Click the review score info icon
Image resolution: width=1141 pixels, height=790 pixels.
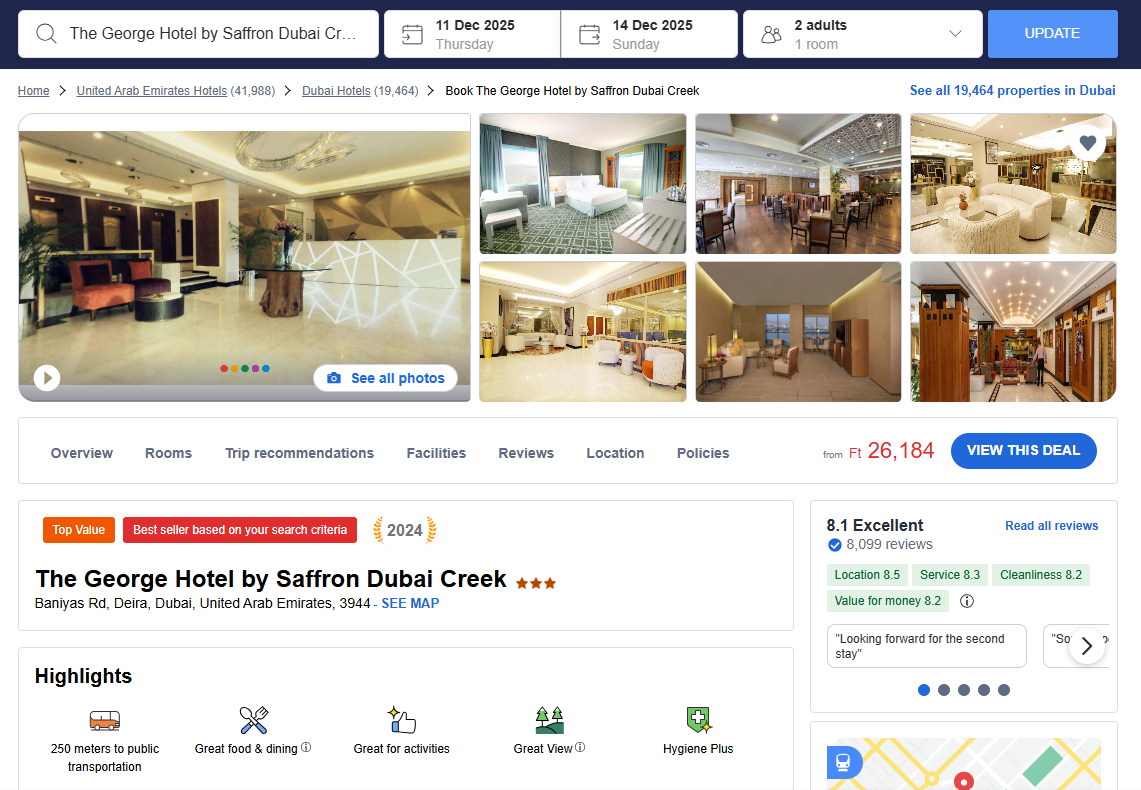[966, 601]
